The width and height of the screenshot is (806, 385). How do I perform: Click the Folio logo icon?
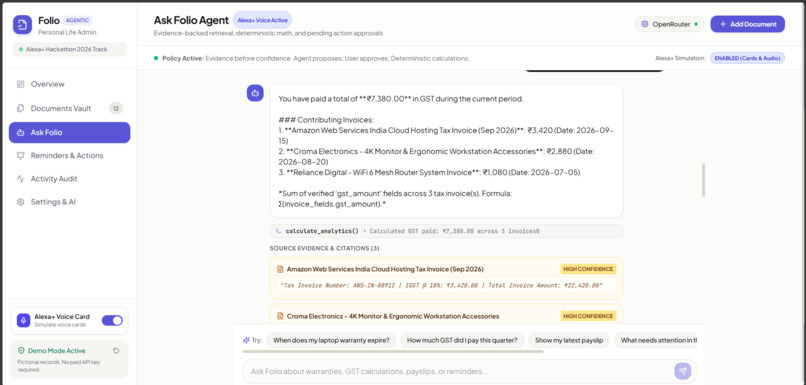point(22,25)
